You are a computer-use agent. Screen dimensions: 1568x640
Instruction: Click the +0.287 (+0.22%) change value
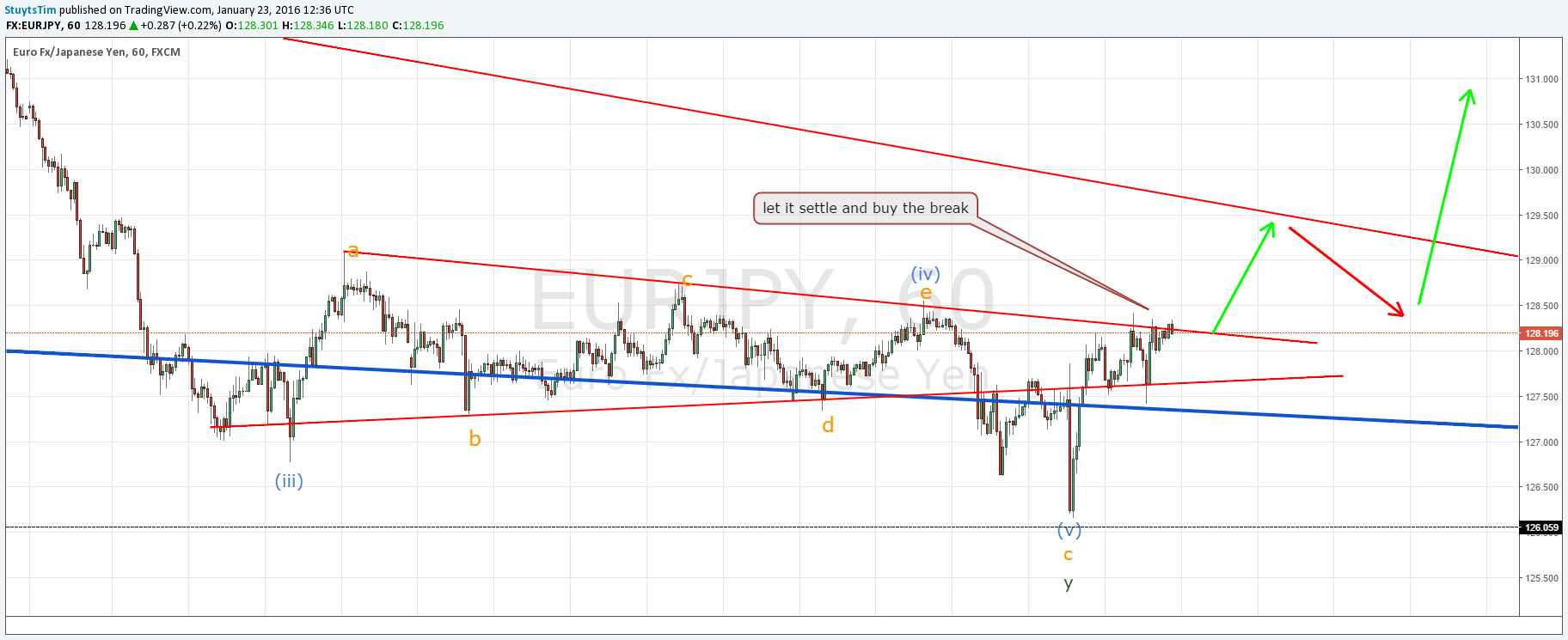tap(181, 26)
